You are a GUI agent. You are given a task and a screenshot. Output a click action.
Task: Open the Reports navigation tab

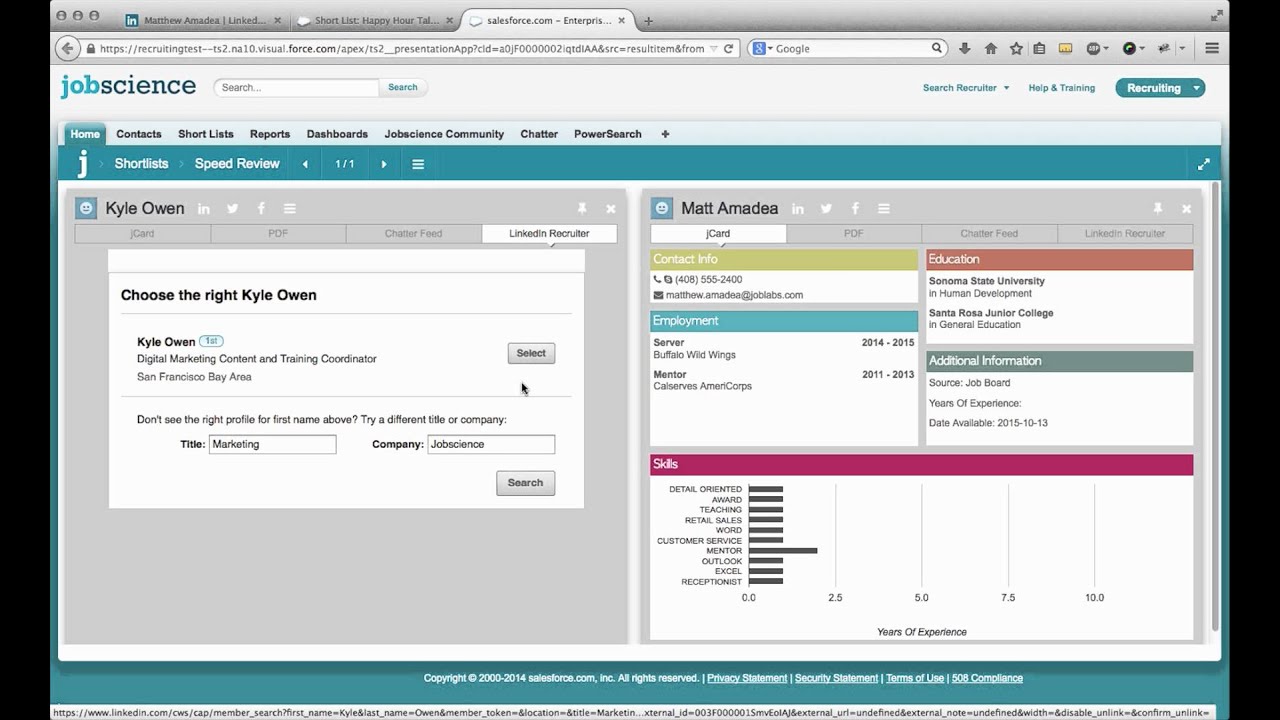coord(270,134)
